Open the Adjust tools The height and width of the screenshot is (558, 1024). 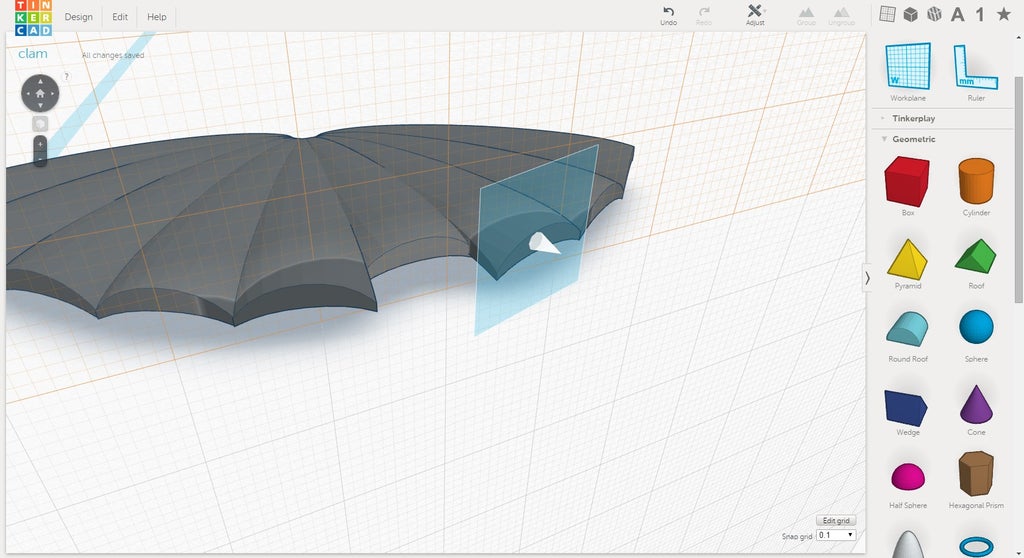[x=755, y=15]
